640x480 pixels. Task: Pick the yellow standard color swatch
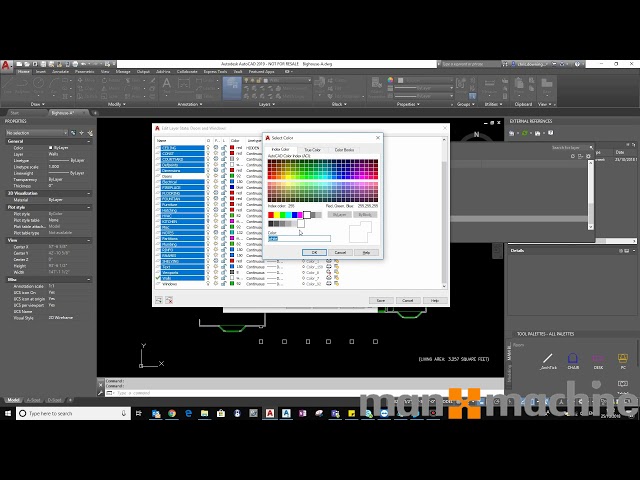pos(276,215)
